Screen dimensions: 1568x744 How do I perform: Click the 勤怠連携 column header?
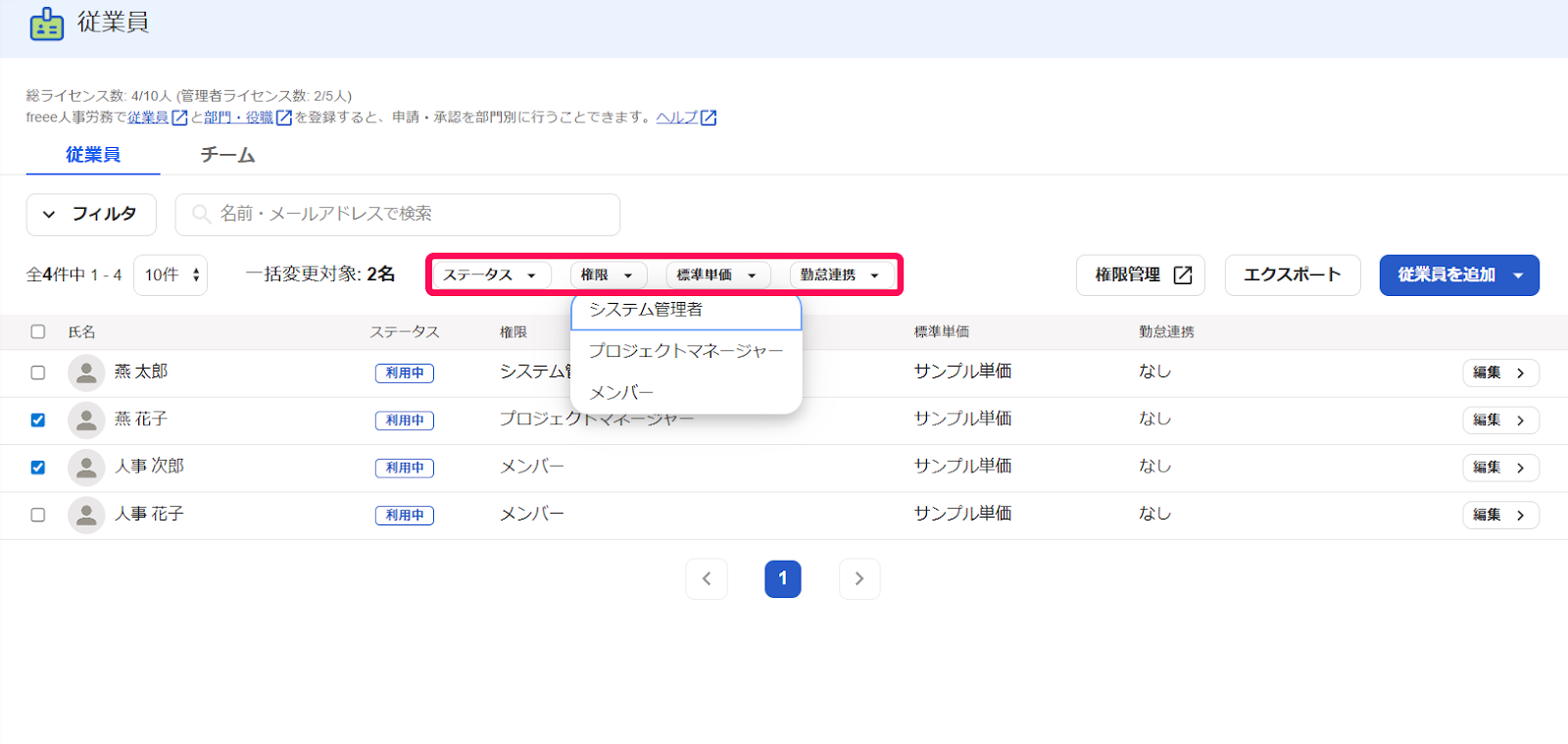tap(1166, 332)
